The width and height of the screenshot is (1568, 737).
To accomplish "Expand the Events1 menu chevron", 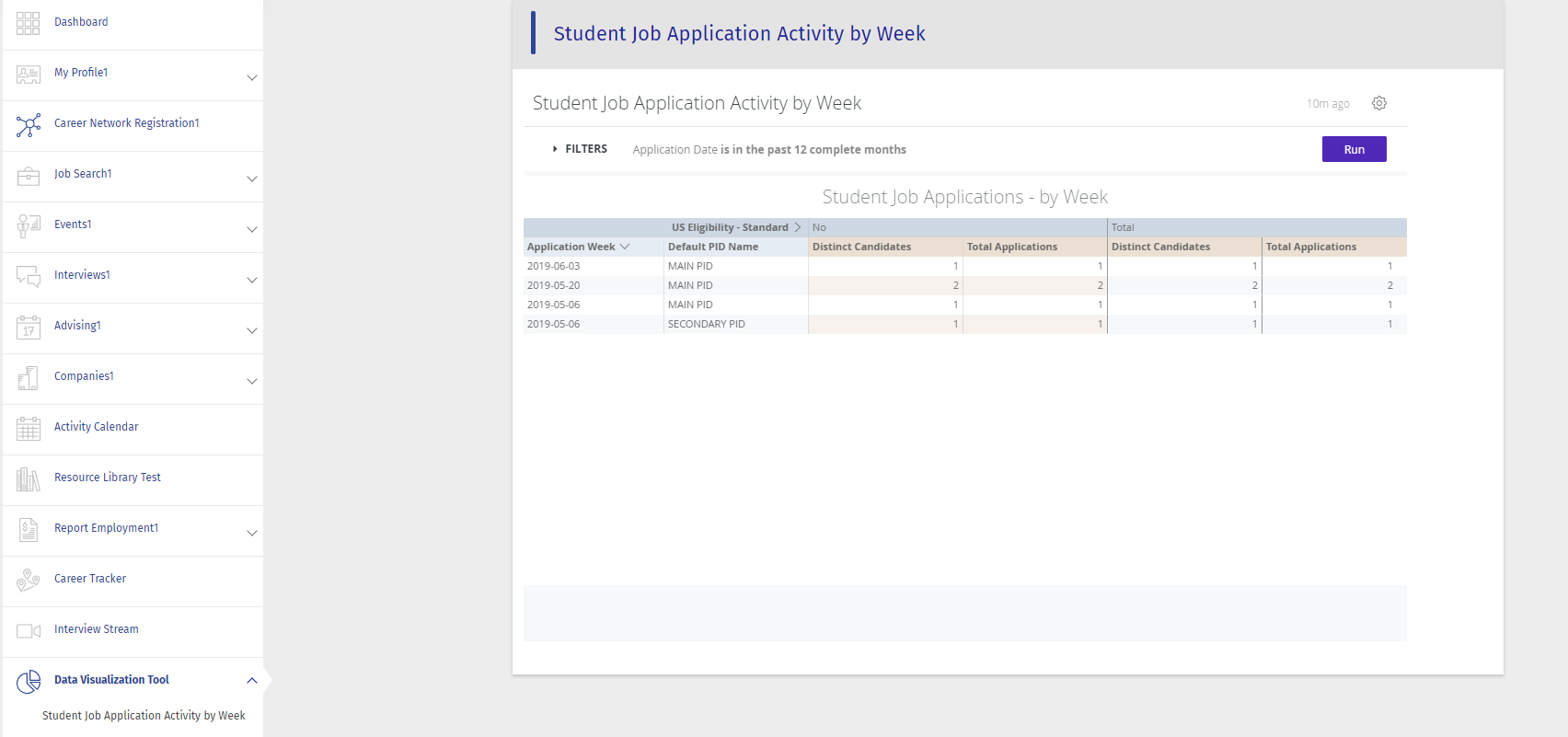I will (251, 229).
